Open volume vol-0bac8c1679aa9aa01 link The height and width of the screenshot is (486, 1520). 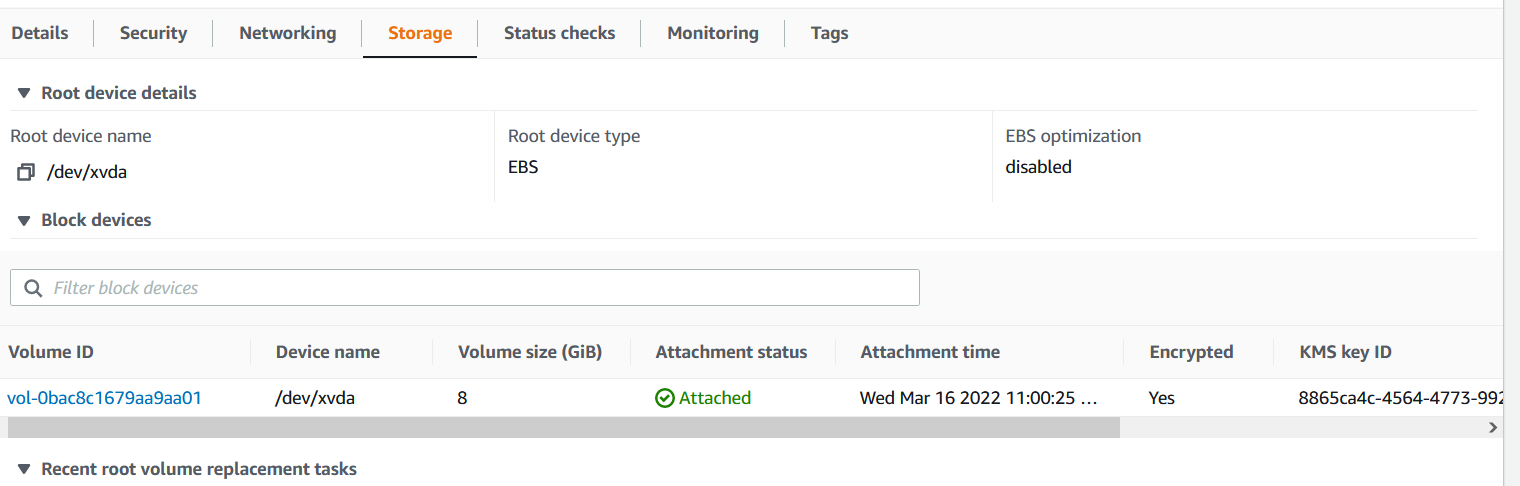coord(105,398)
